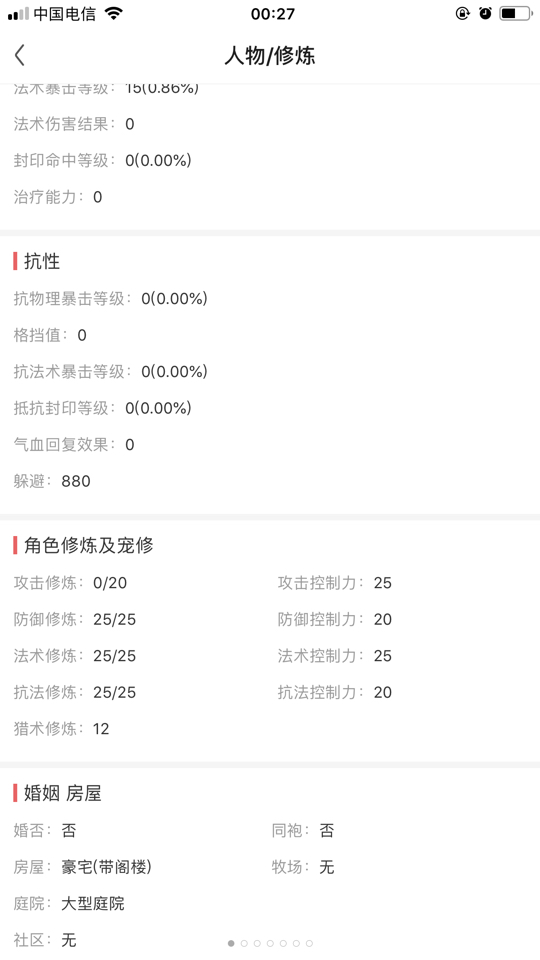Image resolution: width=540 pixels, height=960 pixels.
Task: Tap the 00:27 clock in status bar
Action: tap(272, 13)
